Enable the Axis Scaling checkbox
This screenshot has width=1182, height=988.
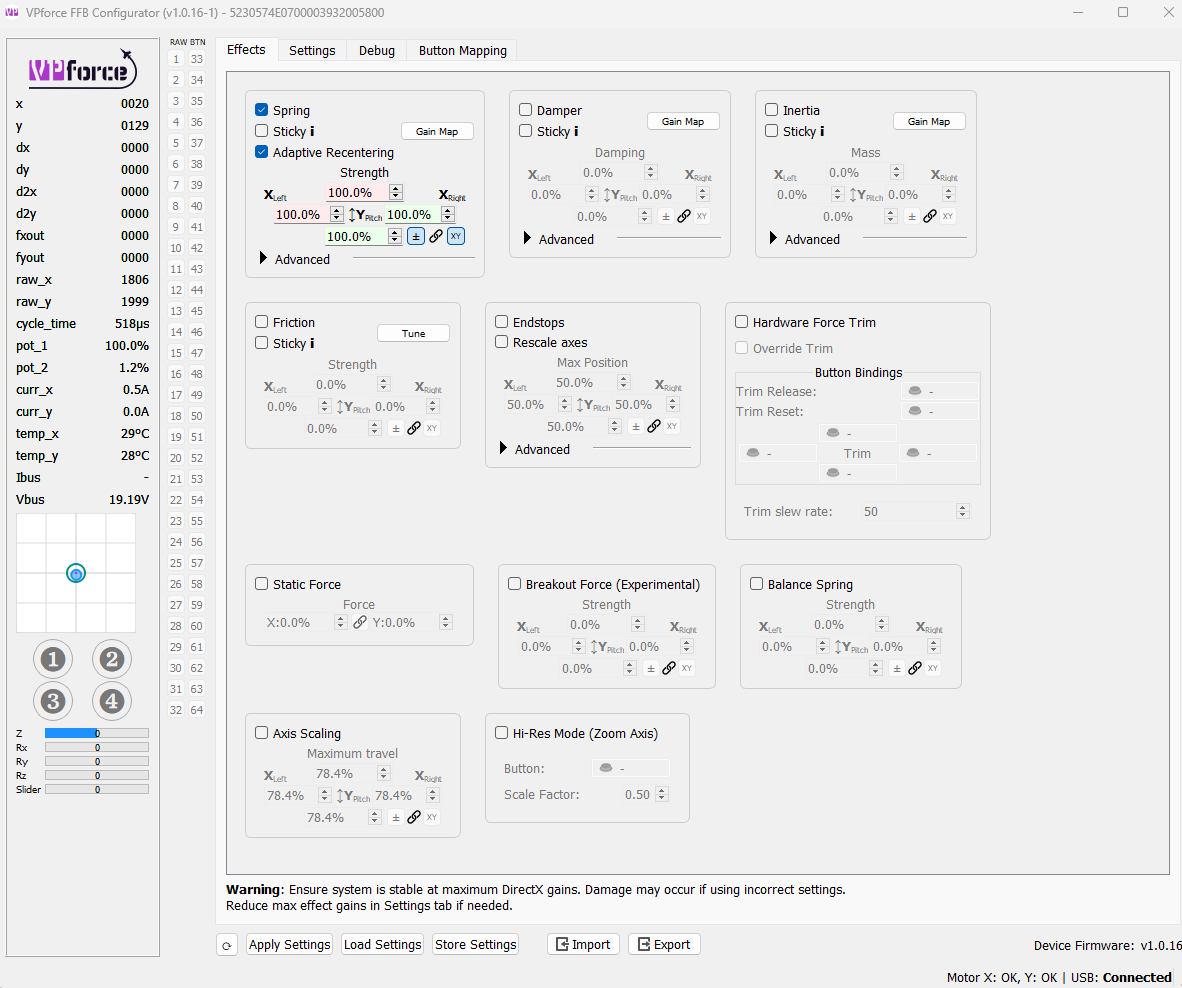pyautogui.click(x=262, y=733)
